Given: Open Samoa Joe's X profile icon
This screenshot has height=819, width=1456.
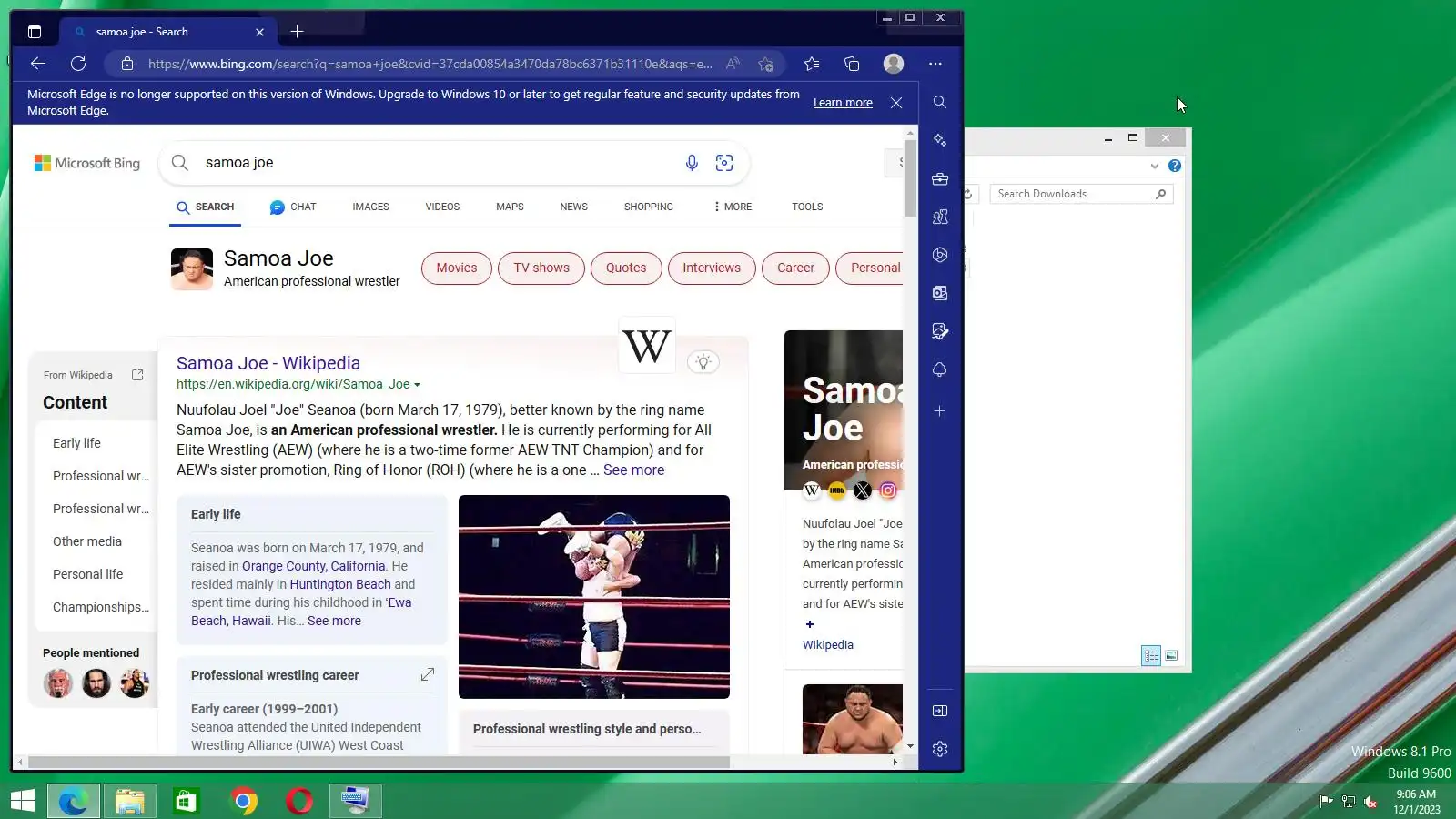Looking at the screenshot, I should point(863,490).
